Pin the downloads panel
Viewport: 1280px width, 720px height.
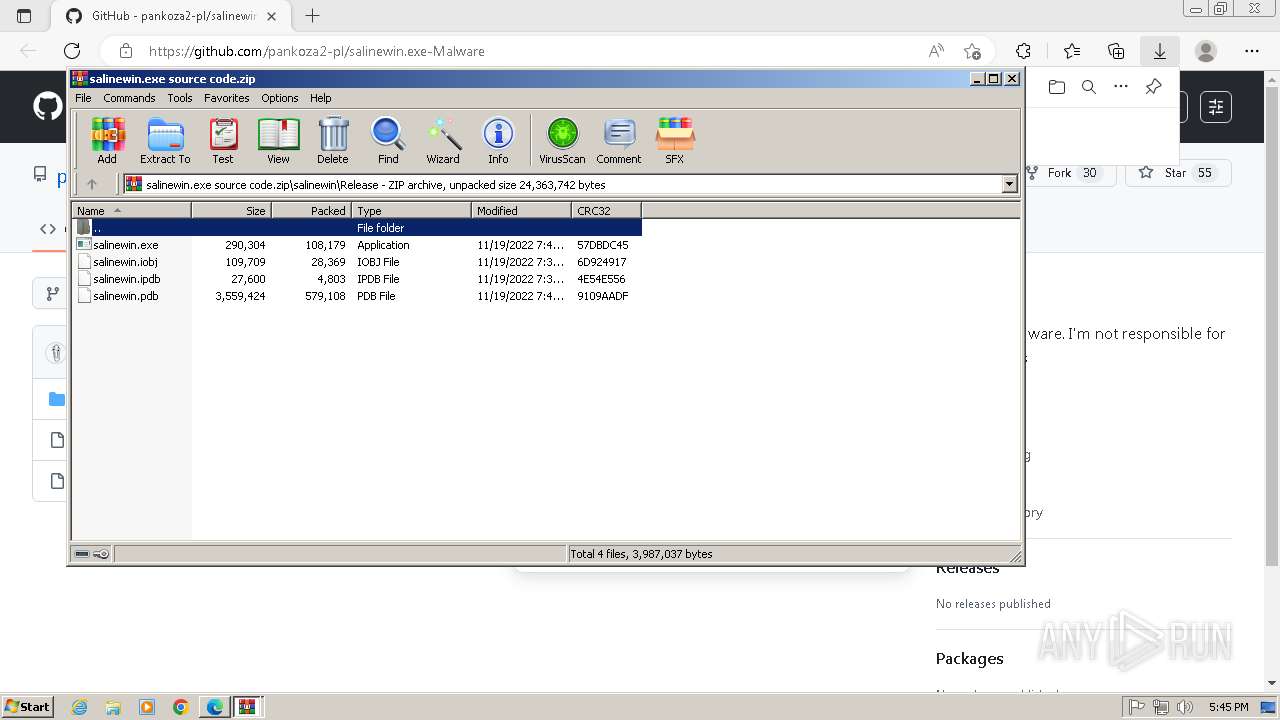tap(1153, 87)
